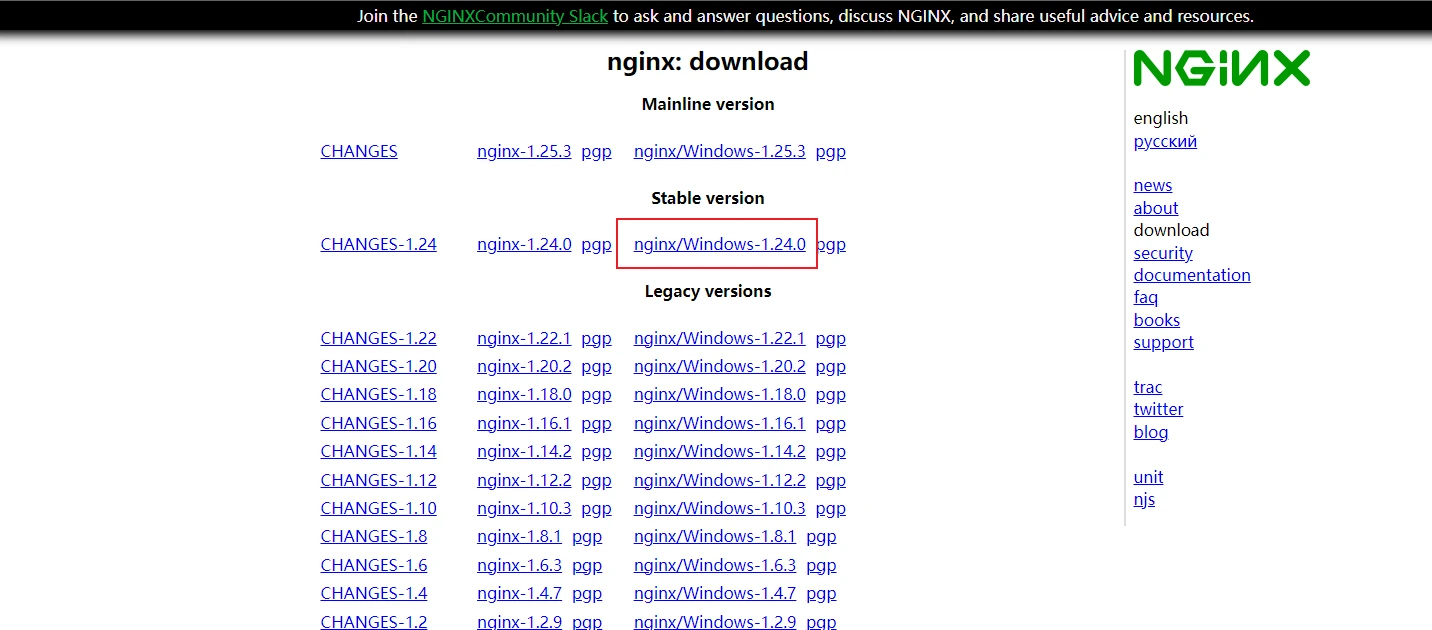This screenshot has width=1432, height=630.
Task: Open the twitter link
Action: (1158, 409)
